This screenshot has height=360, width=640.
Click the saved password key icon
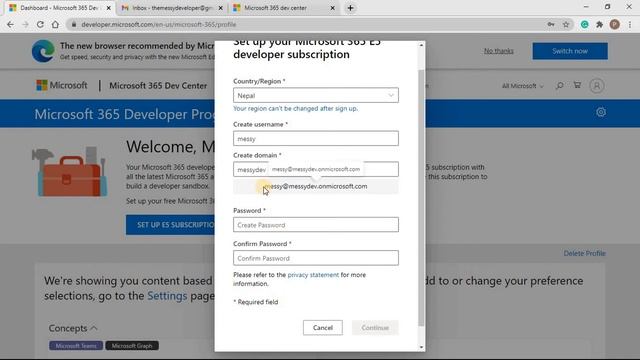click(x=551, y=24)
